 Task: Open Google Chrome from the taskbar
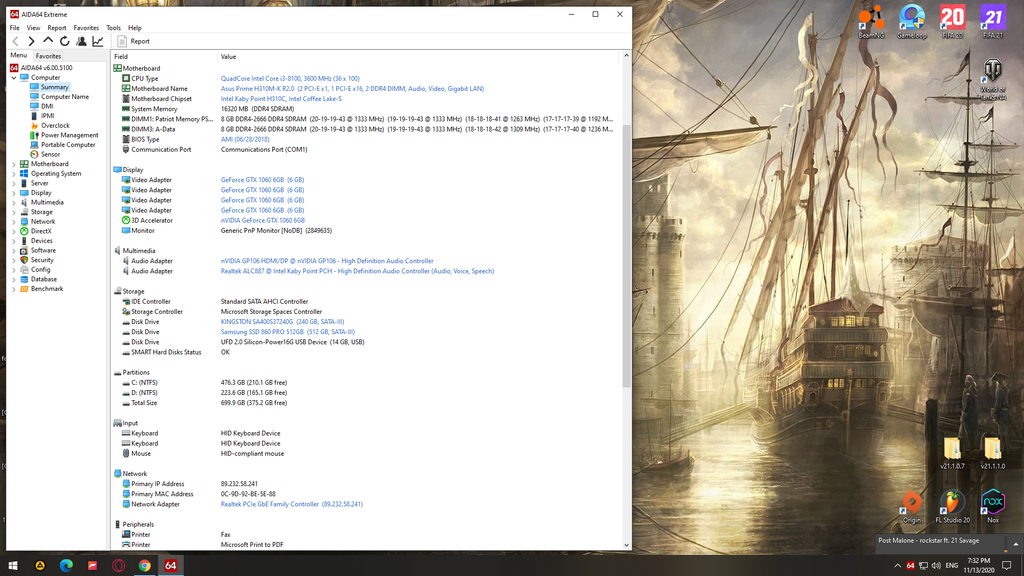[145, 566]
